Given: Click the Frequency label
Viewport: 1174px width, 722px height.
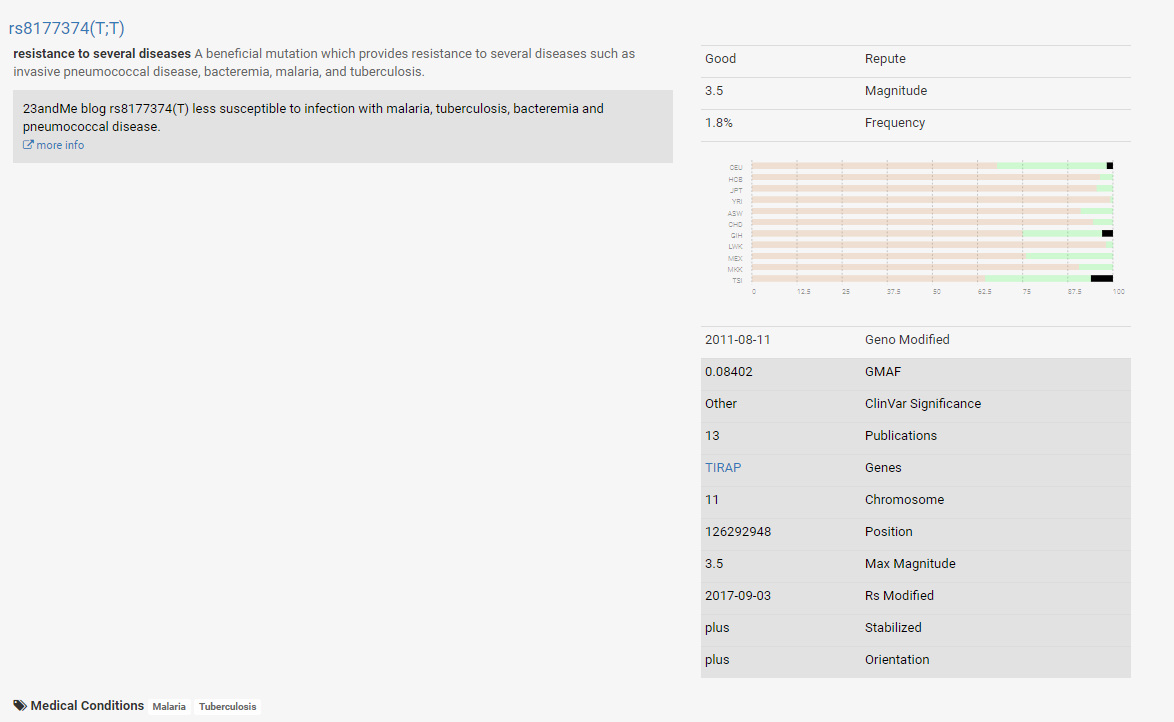Looking at the screenshot, I should pos(895,123).
